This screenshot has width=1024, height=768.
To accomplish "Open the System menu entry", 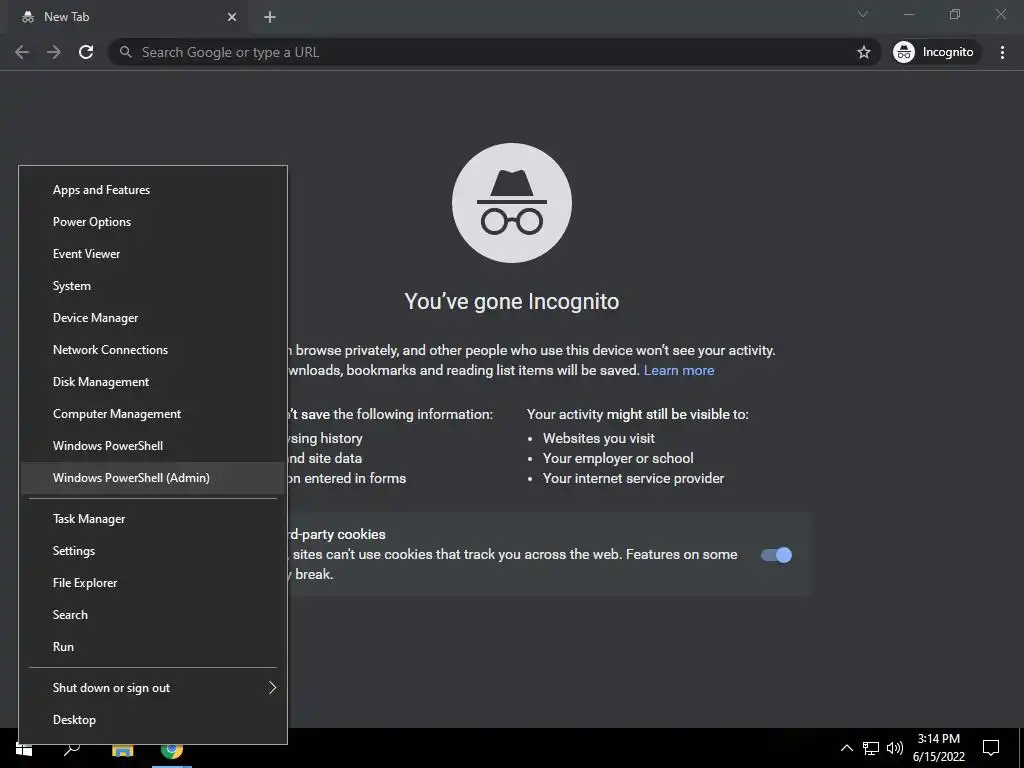I will tap(153, 286).
